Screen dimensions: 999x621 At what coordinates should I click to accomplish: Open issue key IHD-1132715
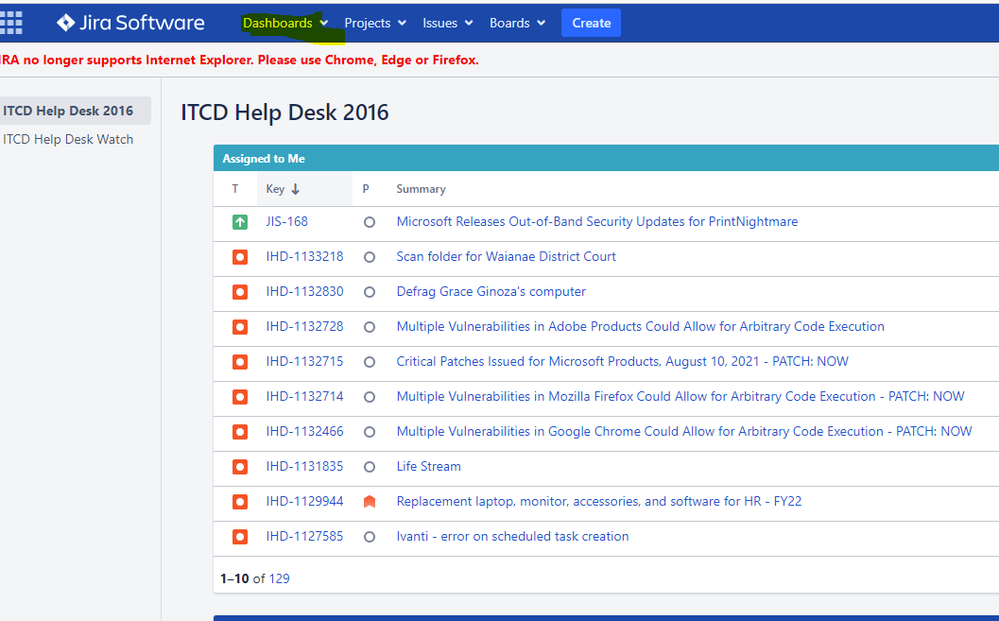point(305,362)
